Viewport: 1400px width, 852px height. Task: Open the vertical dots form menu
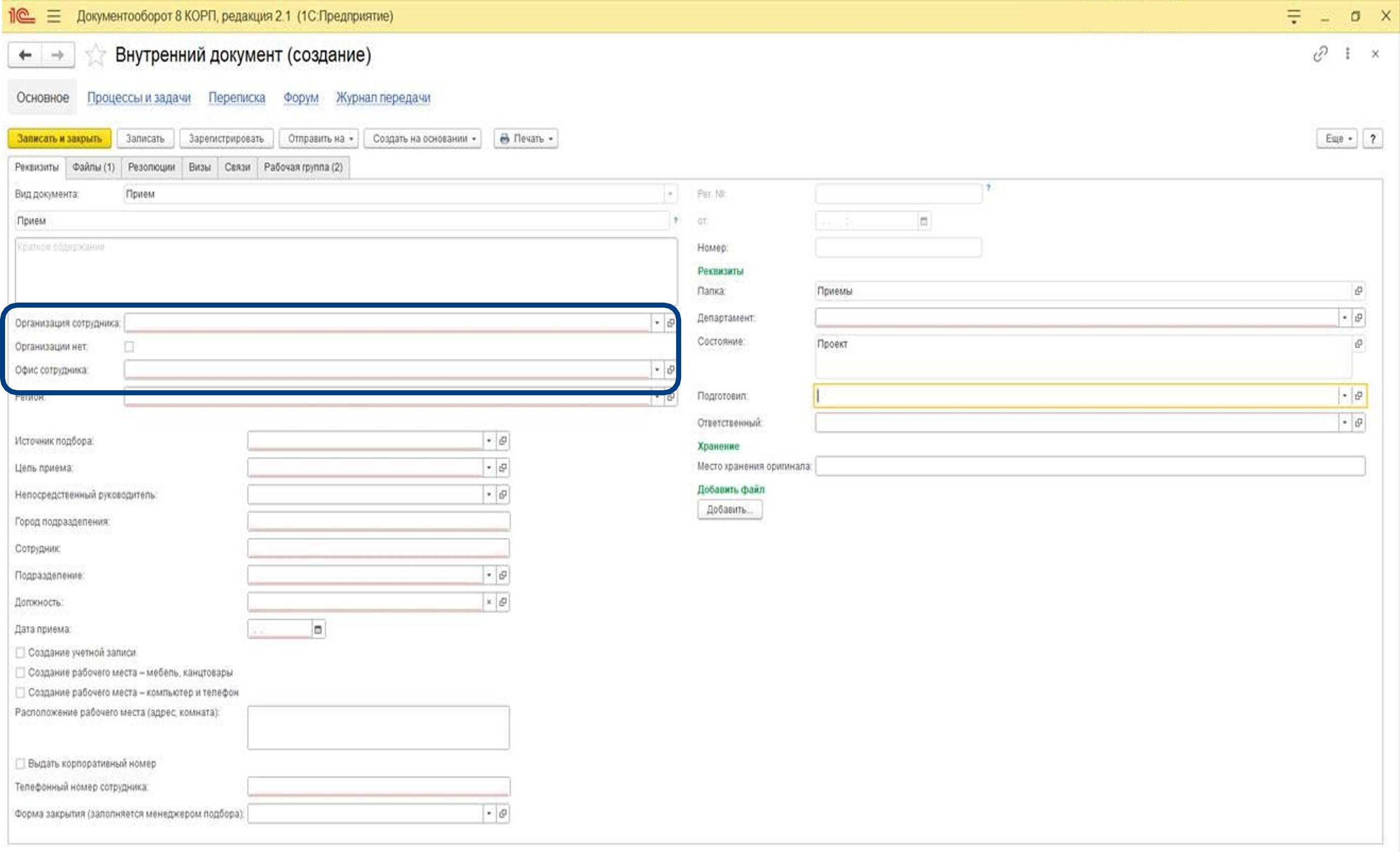(1347, 54)
